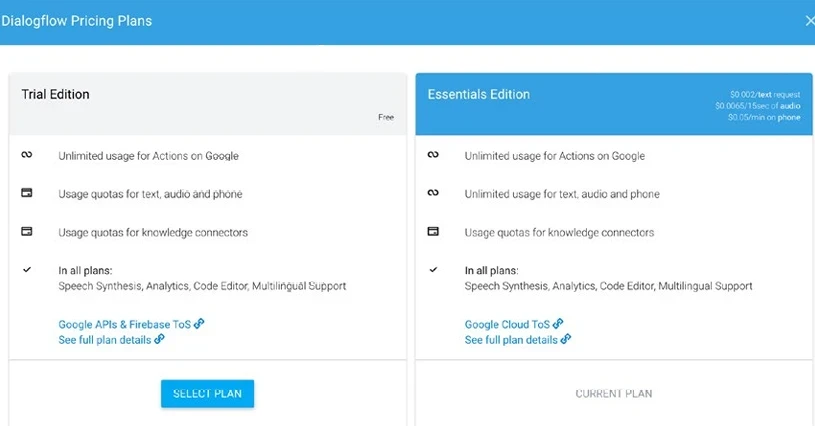
Task: Click checkmark icon beside In all plans in Trial
Action: click(x=27, y=270)
